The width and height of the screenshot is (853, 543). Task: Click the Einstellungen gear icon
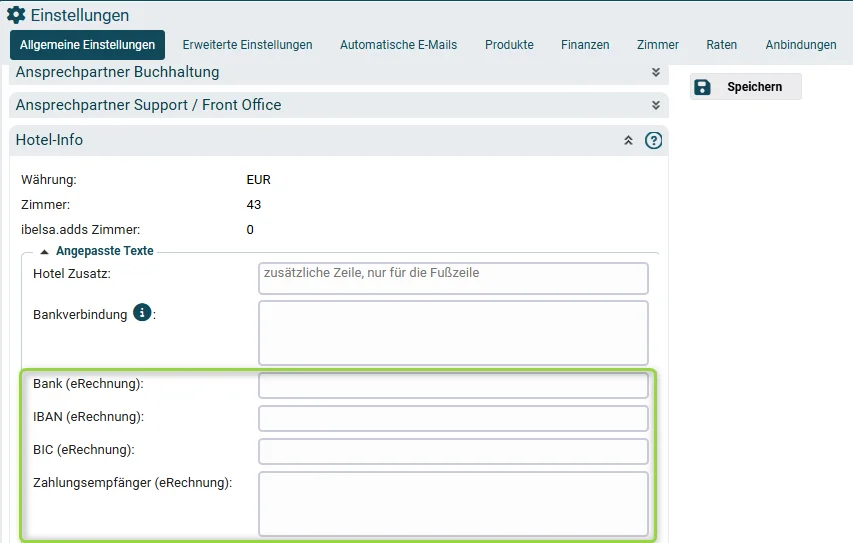coord(16,15)
